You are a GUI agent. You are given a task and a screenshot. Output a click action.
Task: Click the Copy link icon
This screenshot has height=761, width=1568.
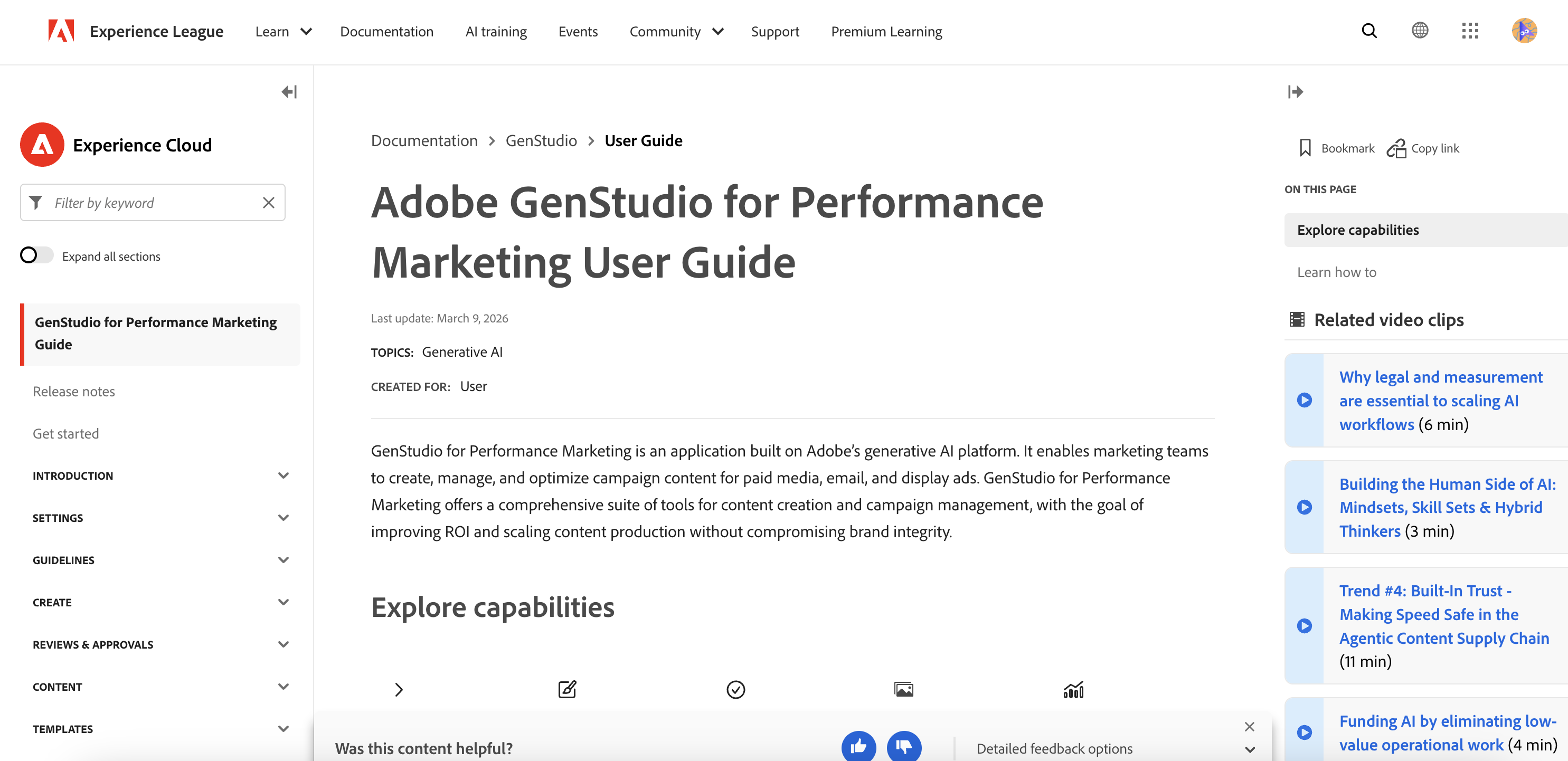[1396, 148]
